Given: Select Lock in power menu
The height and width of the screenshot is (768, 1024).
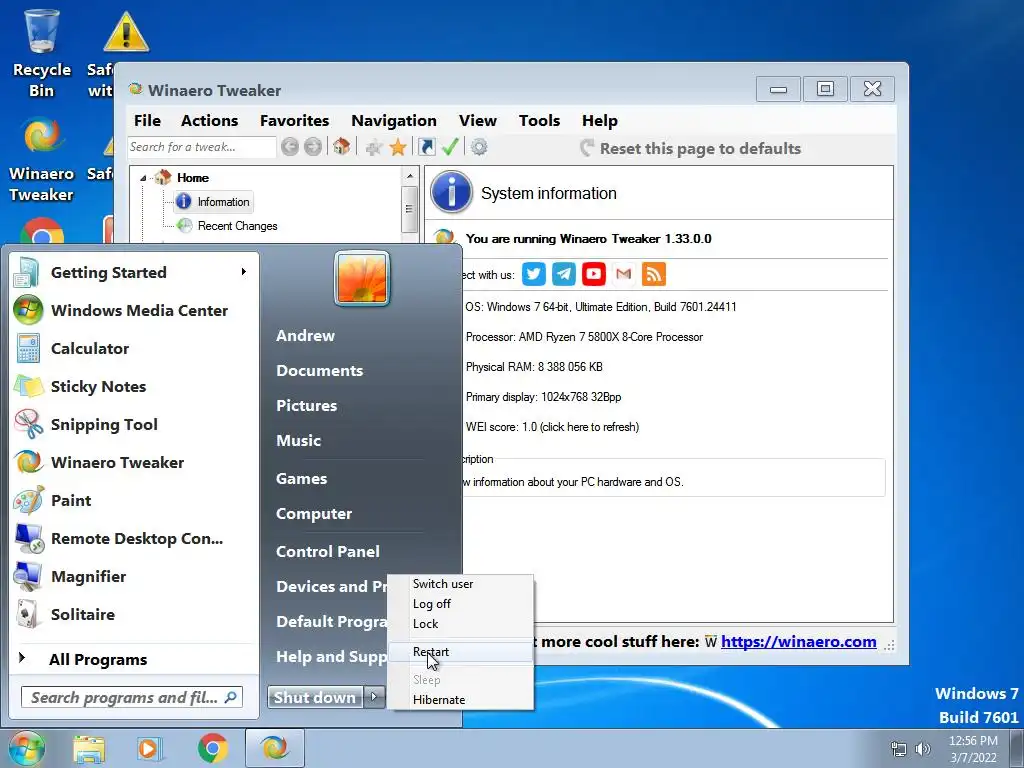Looking at the screenshot, I should pos(460,624).
